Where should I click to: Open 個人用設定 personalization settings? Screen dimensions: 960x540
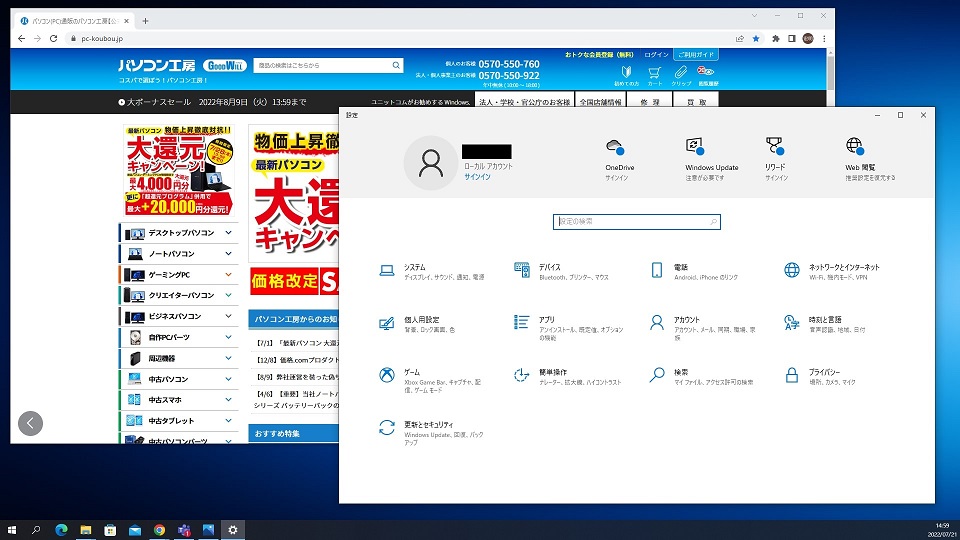(422, 320)
